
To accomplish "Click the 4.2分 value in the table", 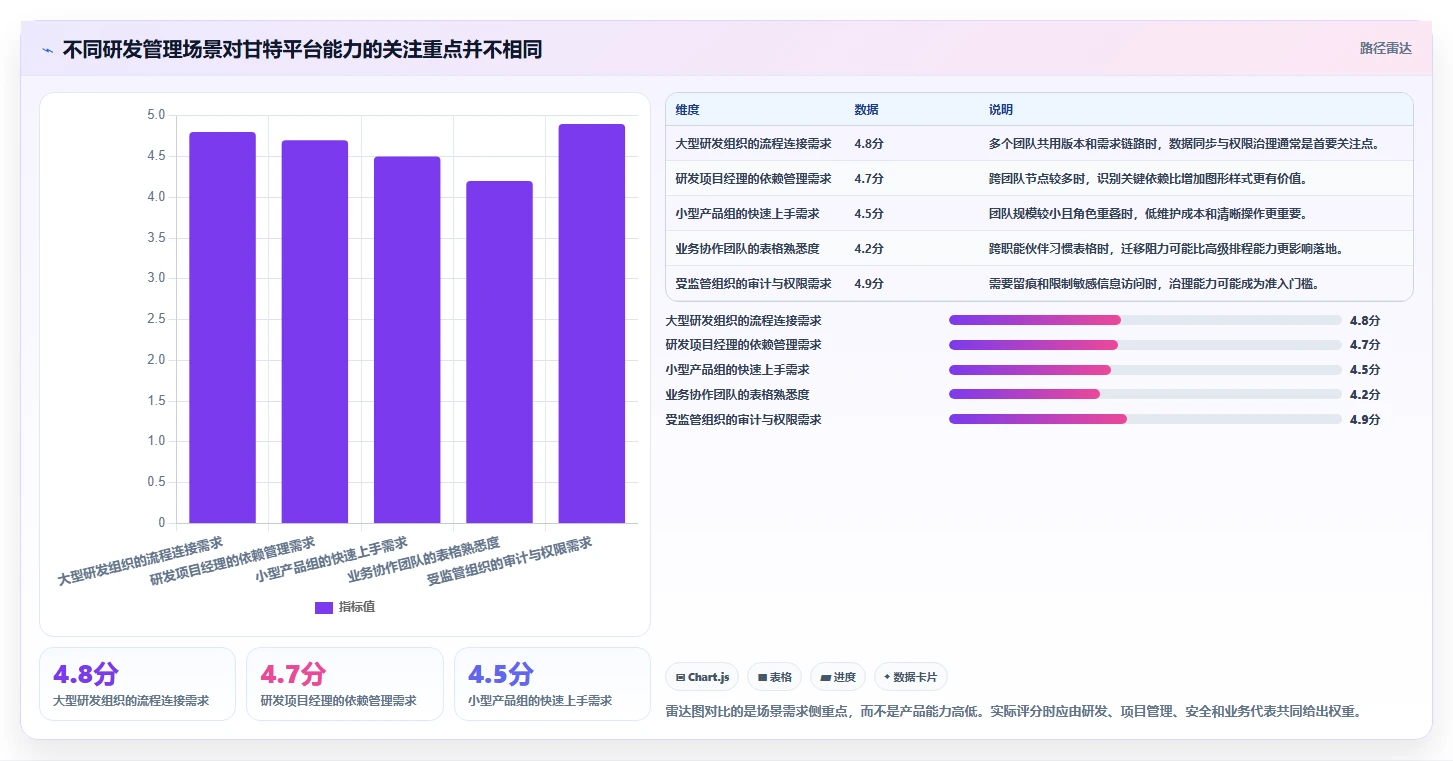I will click(x=869, y=249).
